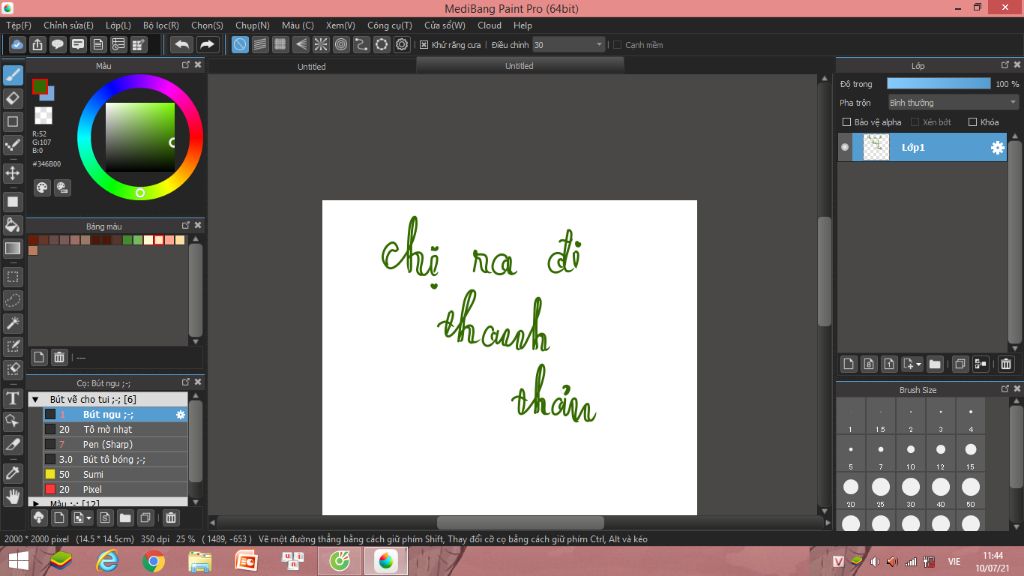Select the Text tool
This screenshot has height=576, width=1024.
(12, 398)
